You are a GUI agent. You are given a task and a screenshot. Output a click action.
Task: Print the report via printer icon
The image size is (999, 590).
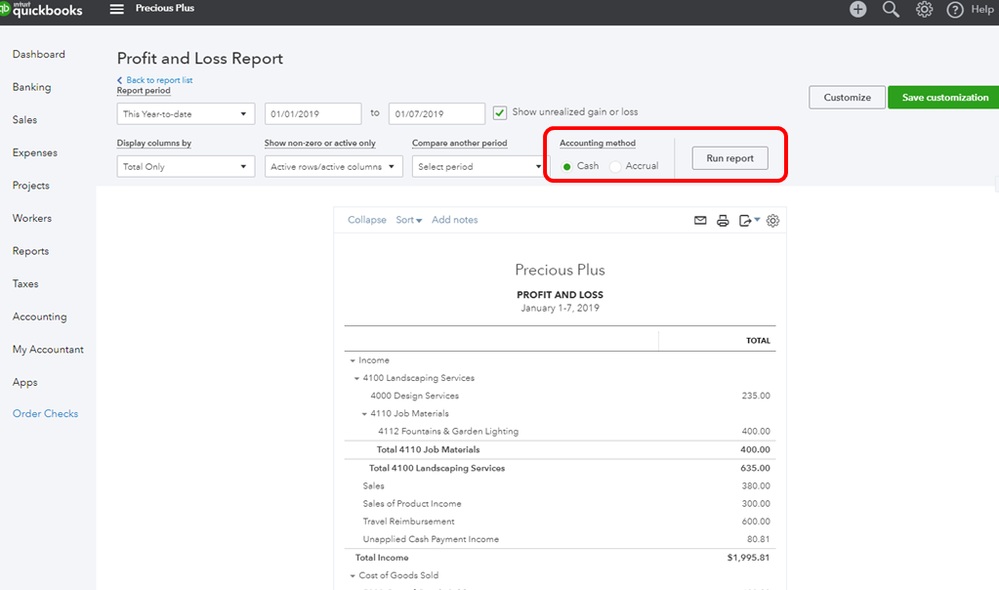point(722,220)
